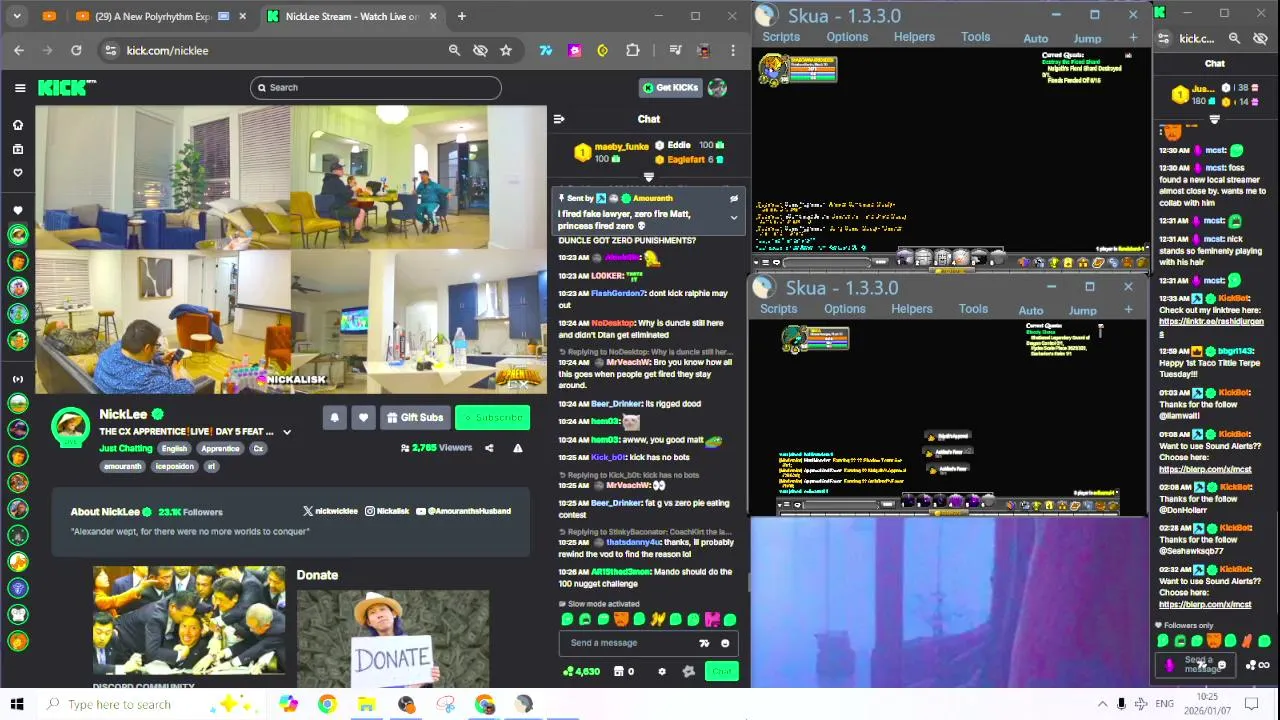Viewport: 1280px width, 720px height.
Task: Expand leaderboard arrow in right chat window
Action: pos(1214,119)
